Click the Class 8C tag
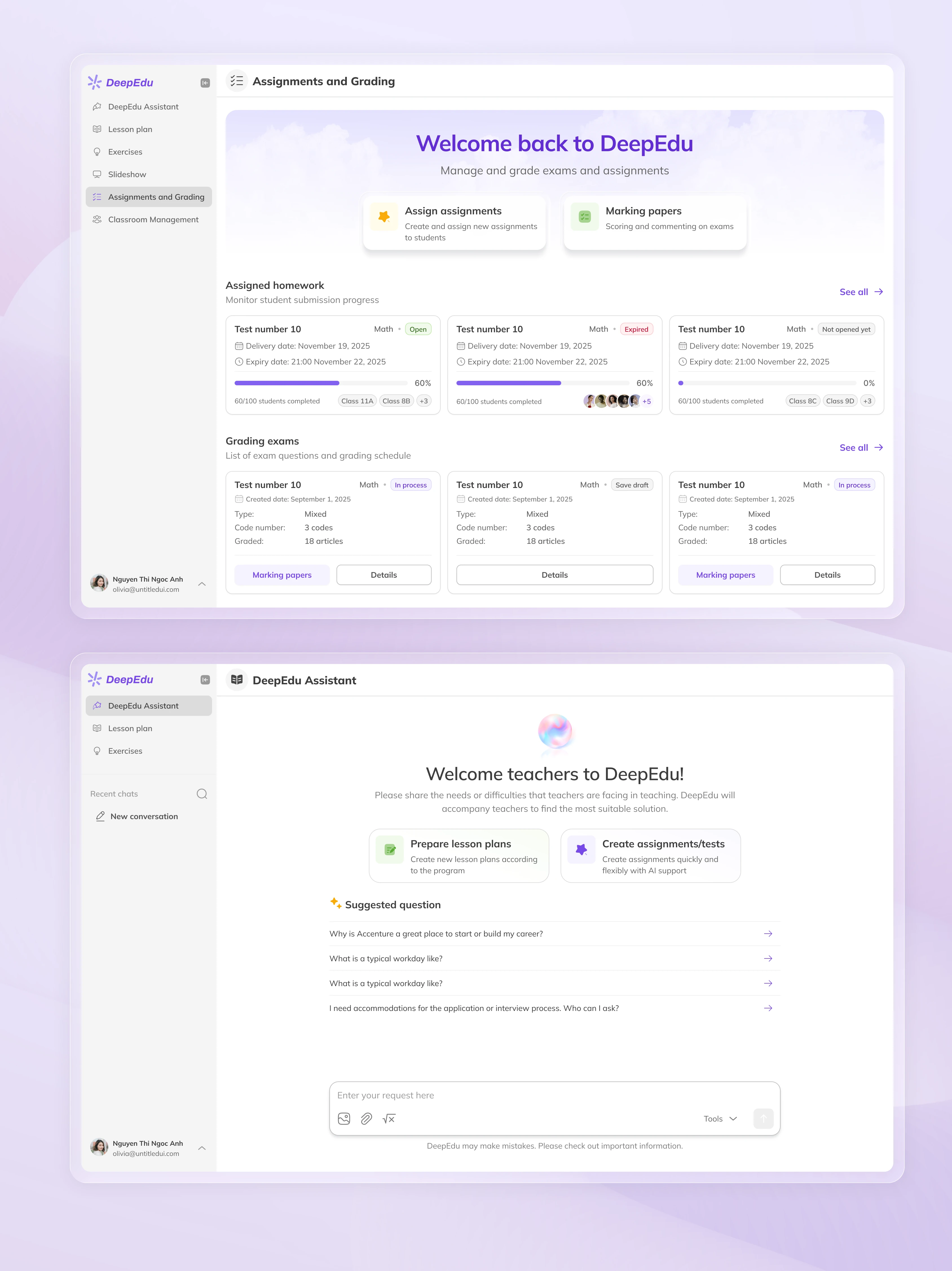Image resolution: width=952 pixels, height=1271 pixels. pos(803,401)
